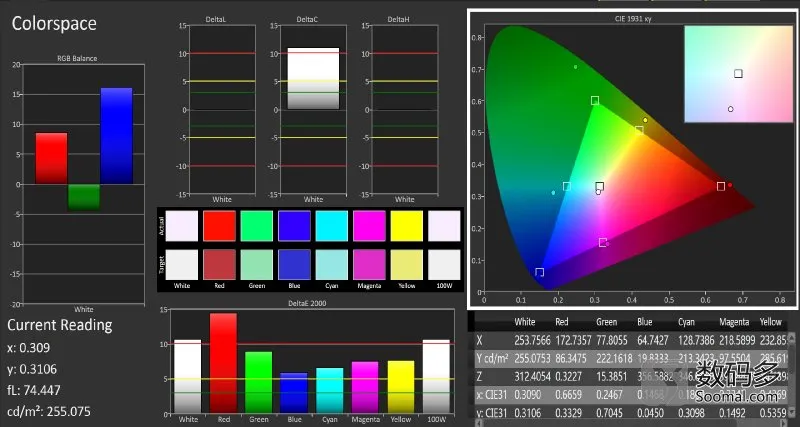The image size is (800, 427).
Task: Click table cell '77.8055'
Action: 611,340
